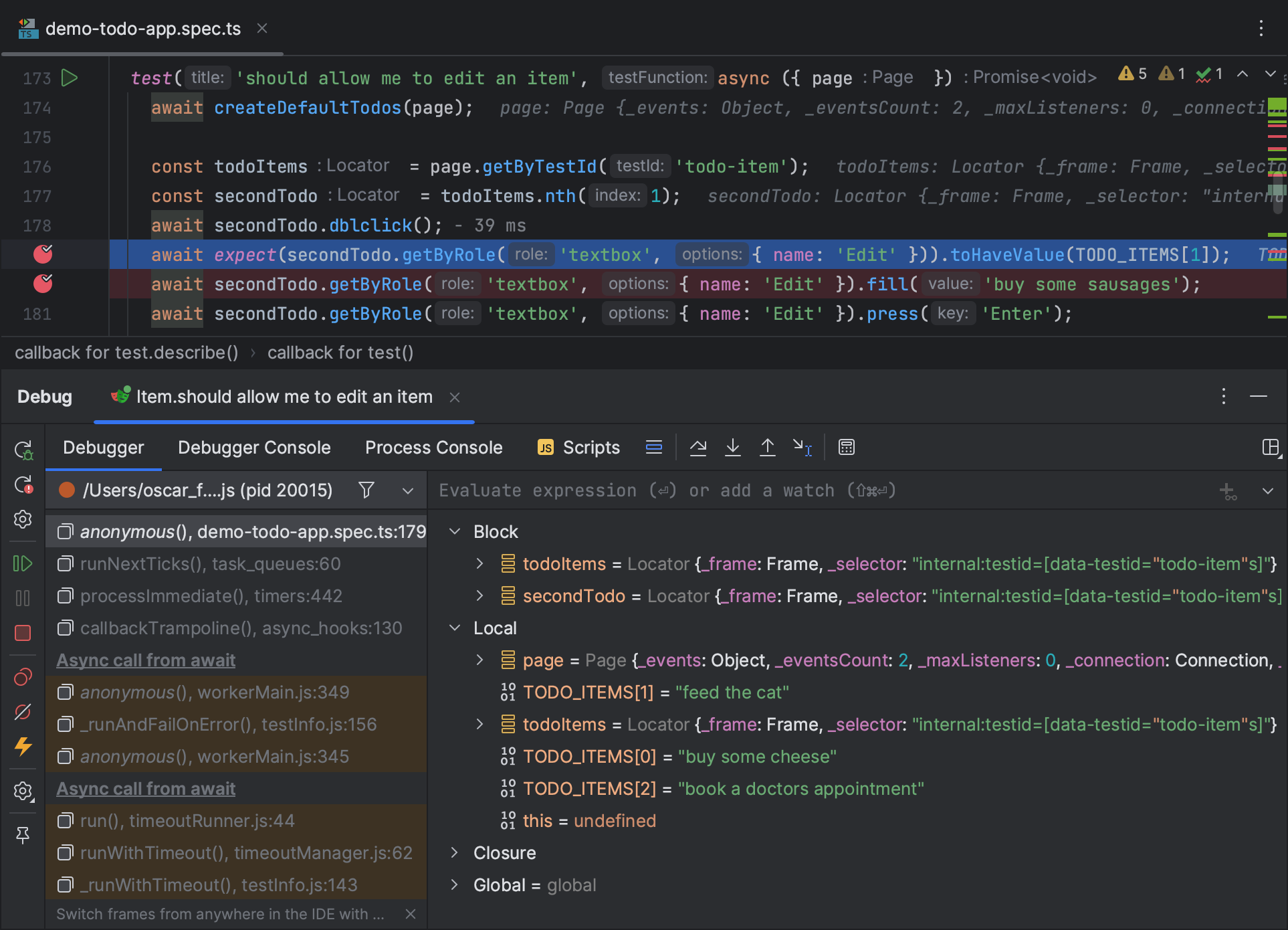The height and width of the screenshot is (930, 1288).
Task: Toggle the breakpoint on the expect line
Action: pyautogui.click(x=43, y=254)
